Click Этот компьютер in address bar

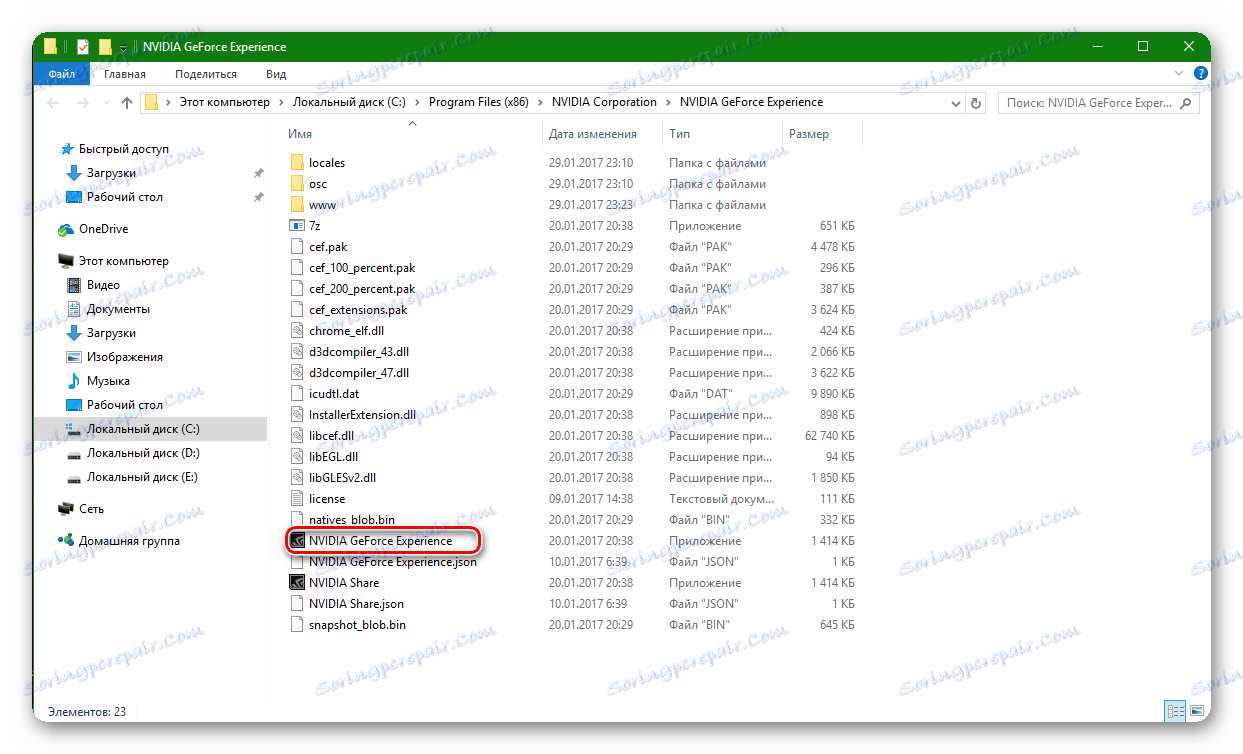point(224,102)
